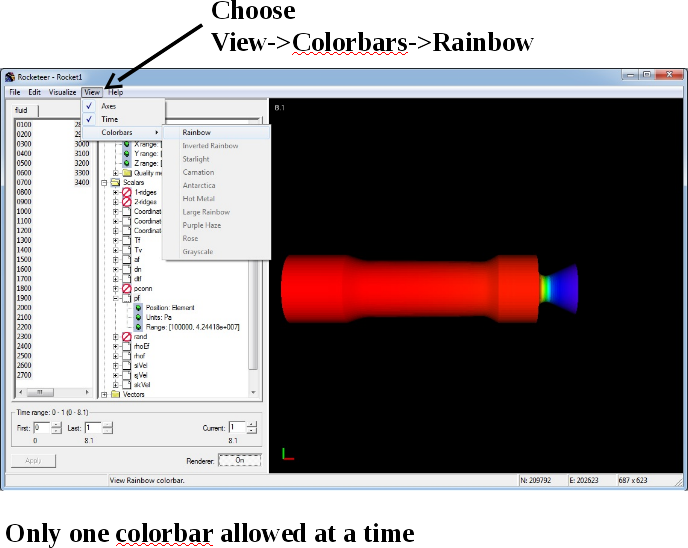Select timestep 2700 in the list
Viewport: 688px width, 548px height.
24,375
